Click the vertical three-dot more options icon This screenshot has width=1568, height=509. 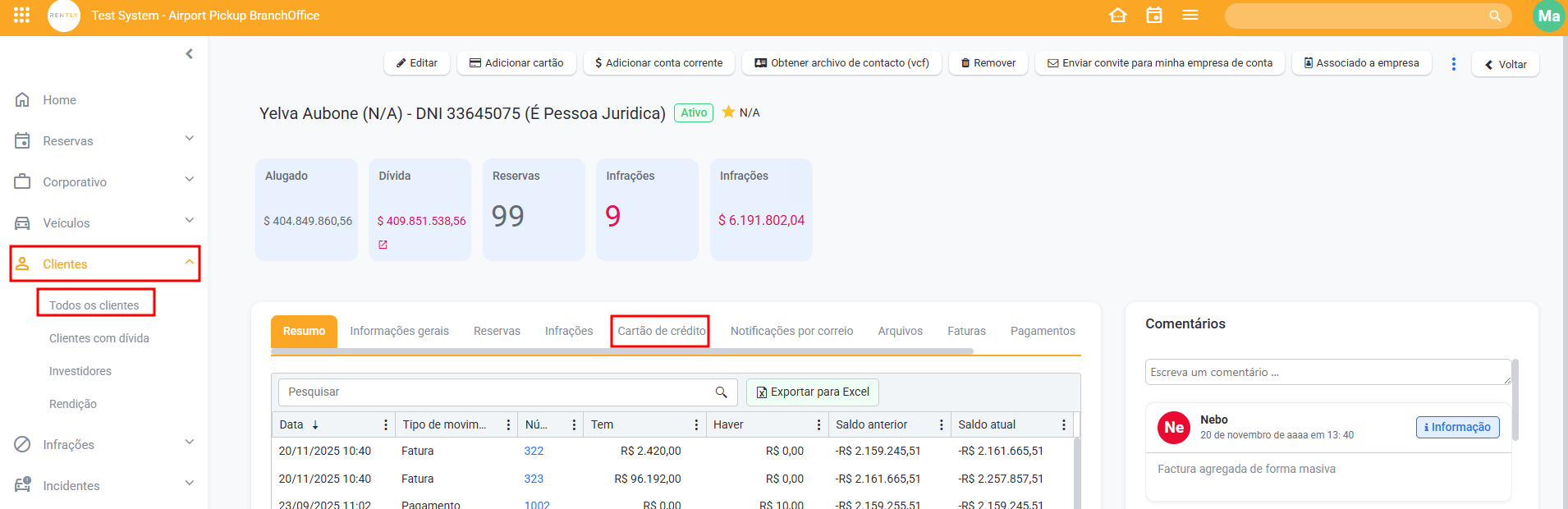click(x=1453, y=64)
